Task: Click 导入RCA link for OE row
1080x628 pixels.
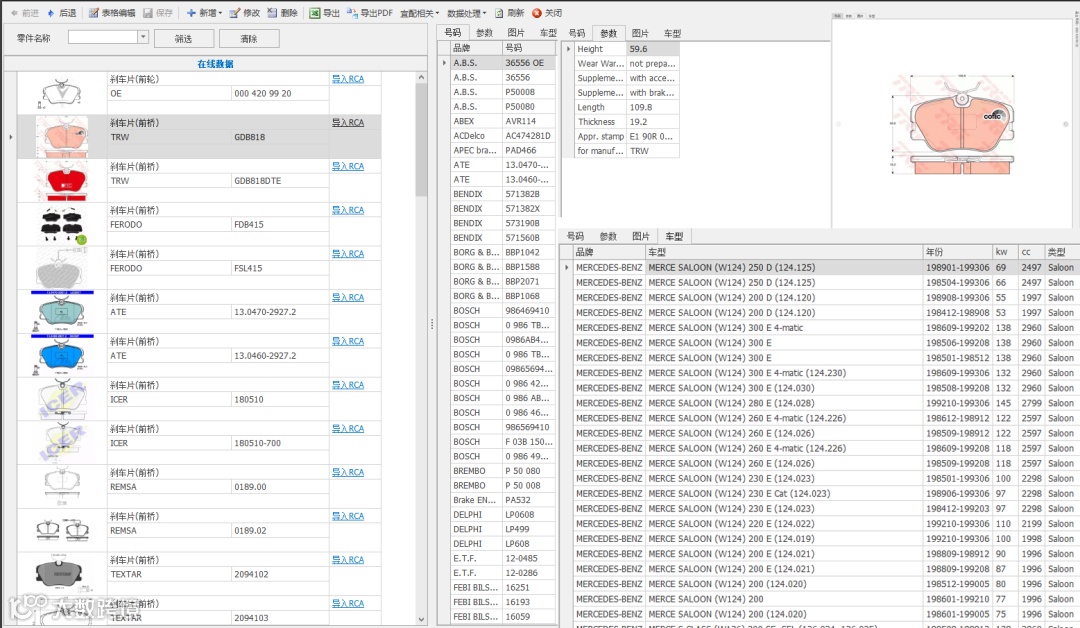Action: (348, 79)
